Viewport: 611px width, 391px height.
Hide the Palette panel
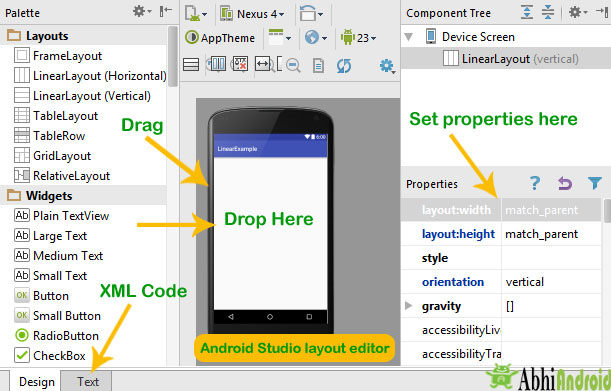pos(166,12)
